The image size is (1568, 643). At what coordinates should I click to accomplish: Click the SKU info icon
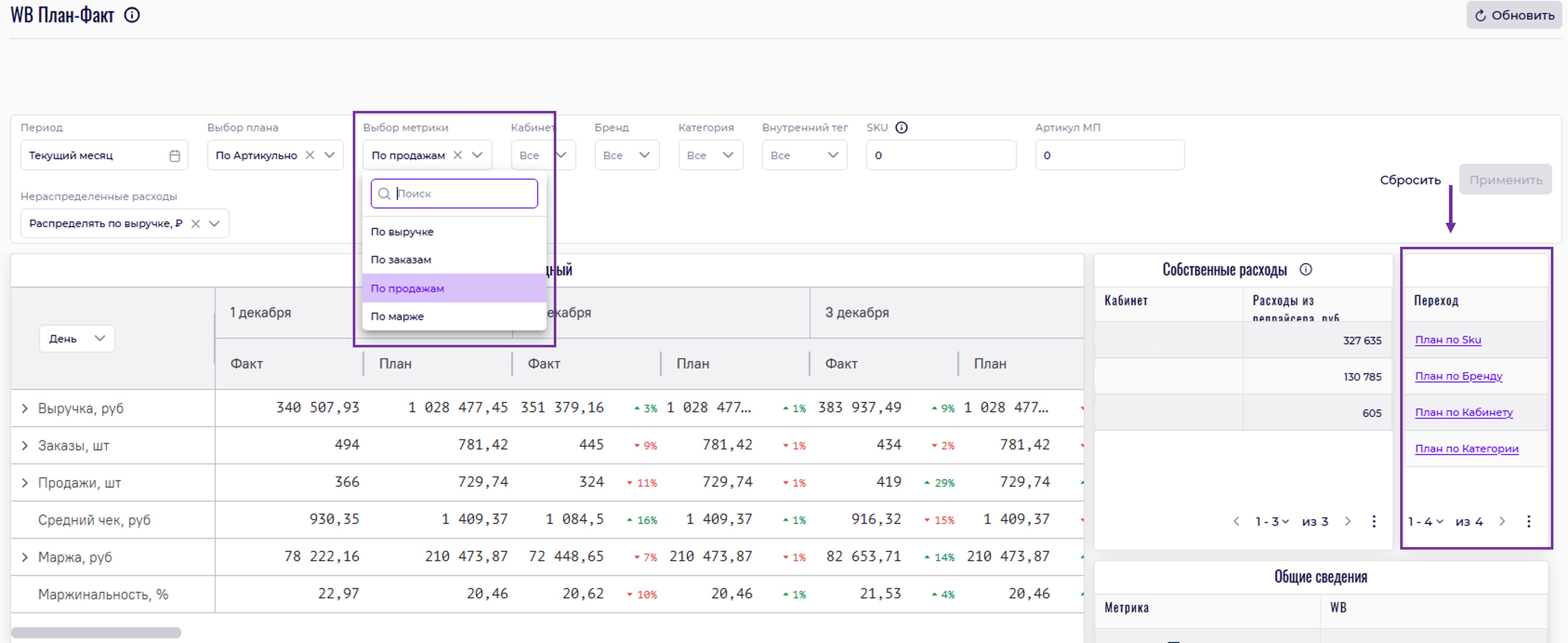(902, 128)
